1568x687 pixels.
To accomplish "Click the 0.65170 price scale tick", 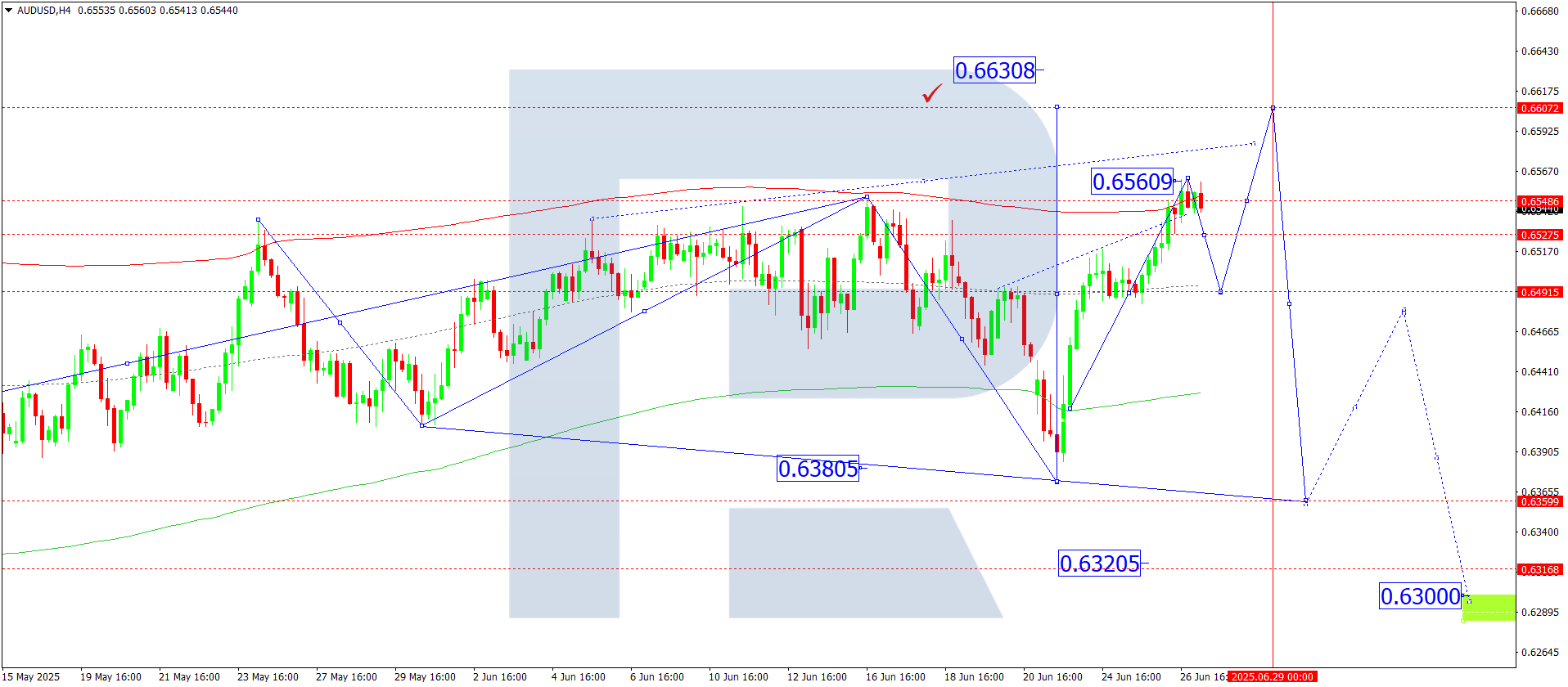I will 1539,251.
